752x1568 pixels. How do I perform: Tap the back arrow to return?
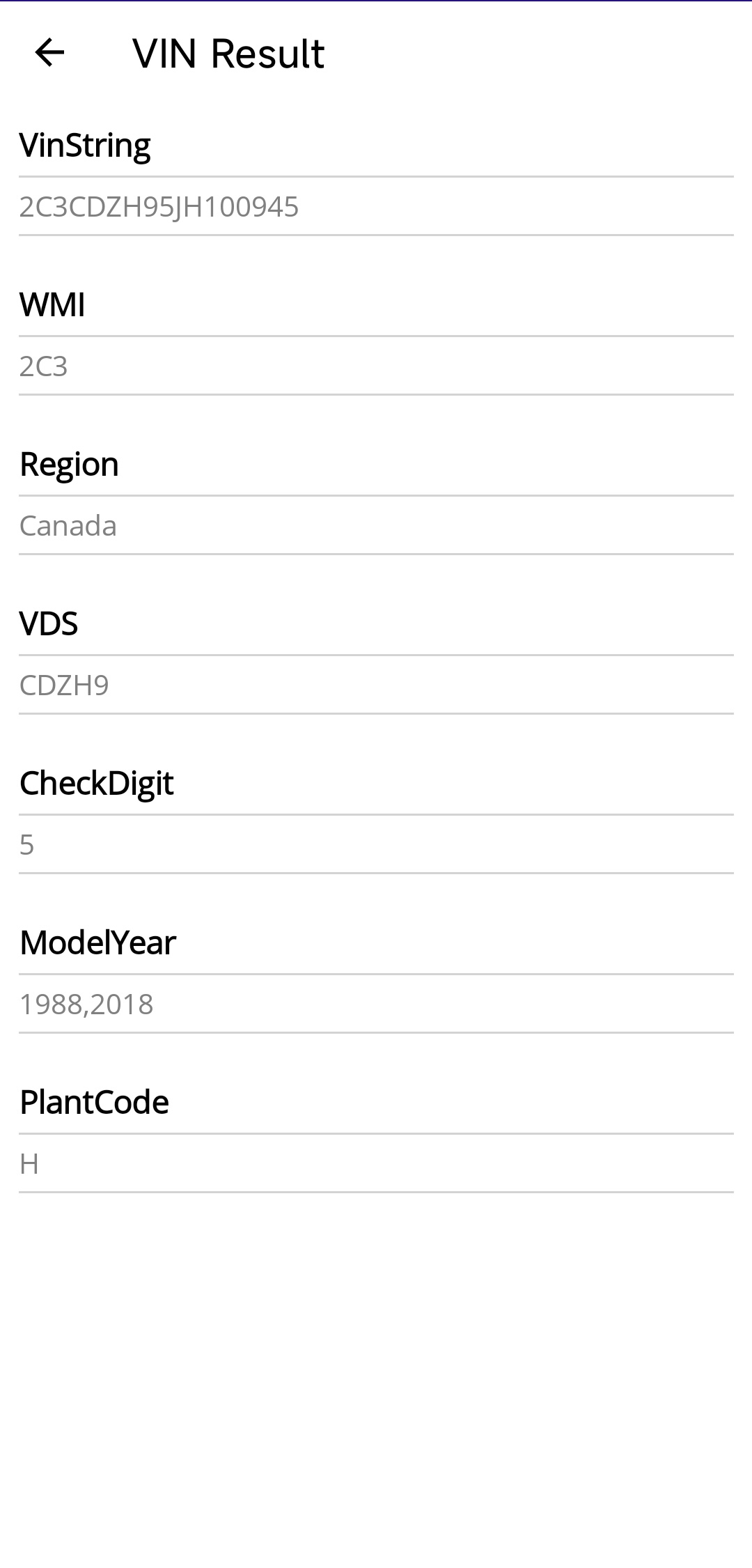coord(49,53)
